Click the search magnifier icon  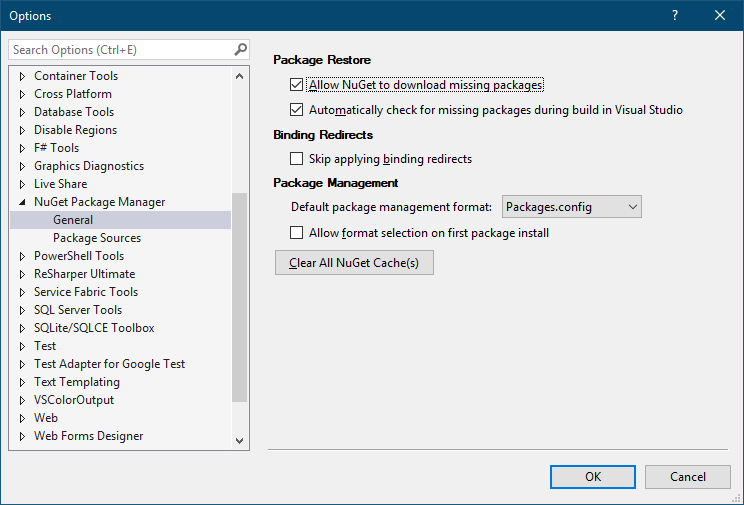coord(241,49)
